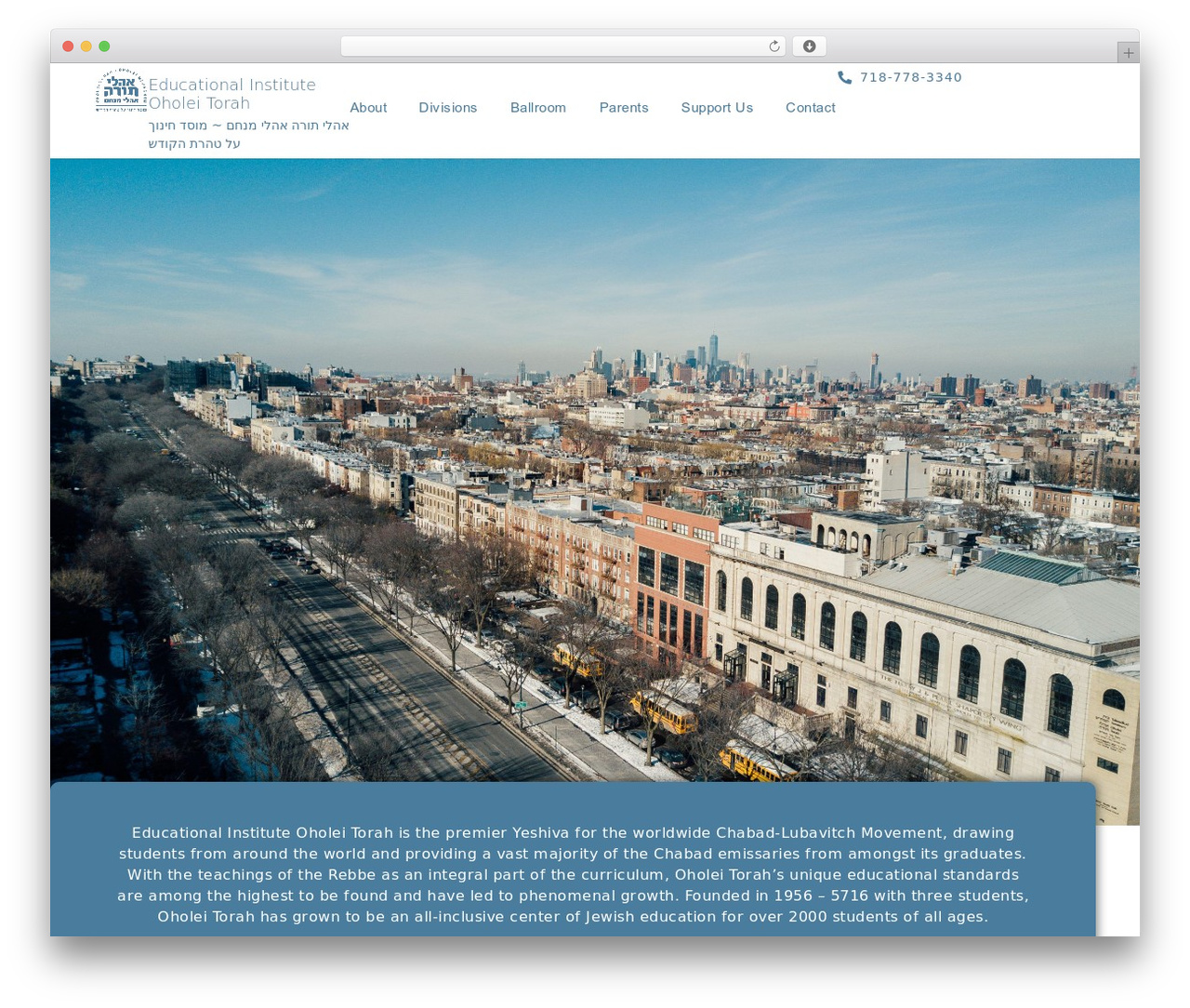Call the phone number 718-778-3340
The width and height of the screenshot is (1190, 1008).
911,77
